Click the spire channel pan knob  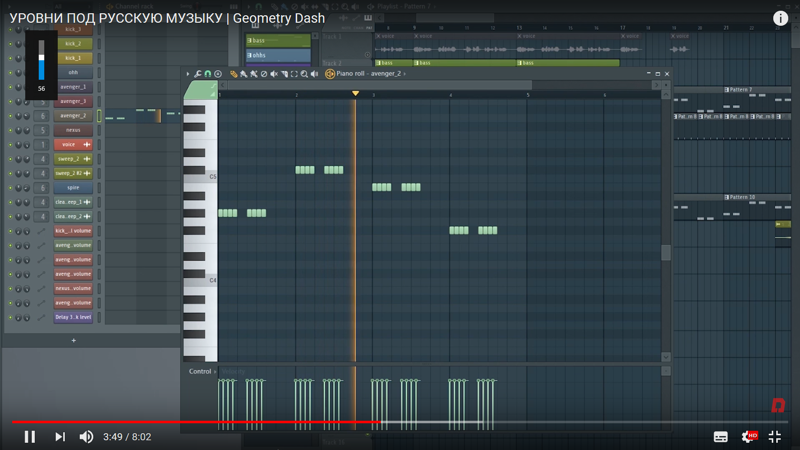(18, 188)
